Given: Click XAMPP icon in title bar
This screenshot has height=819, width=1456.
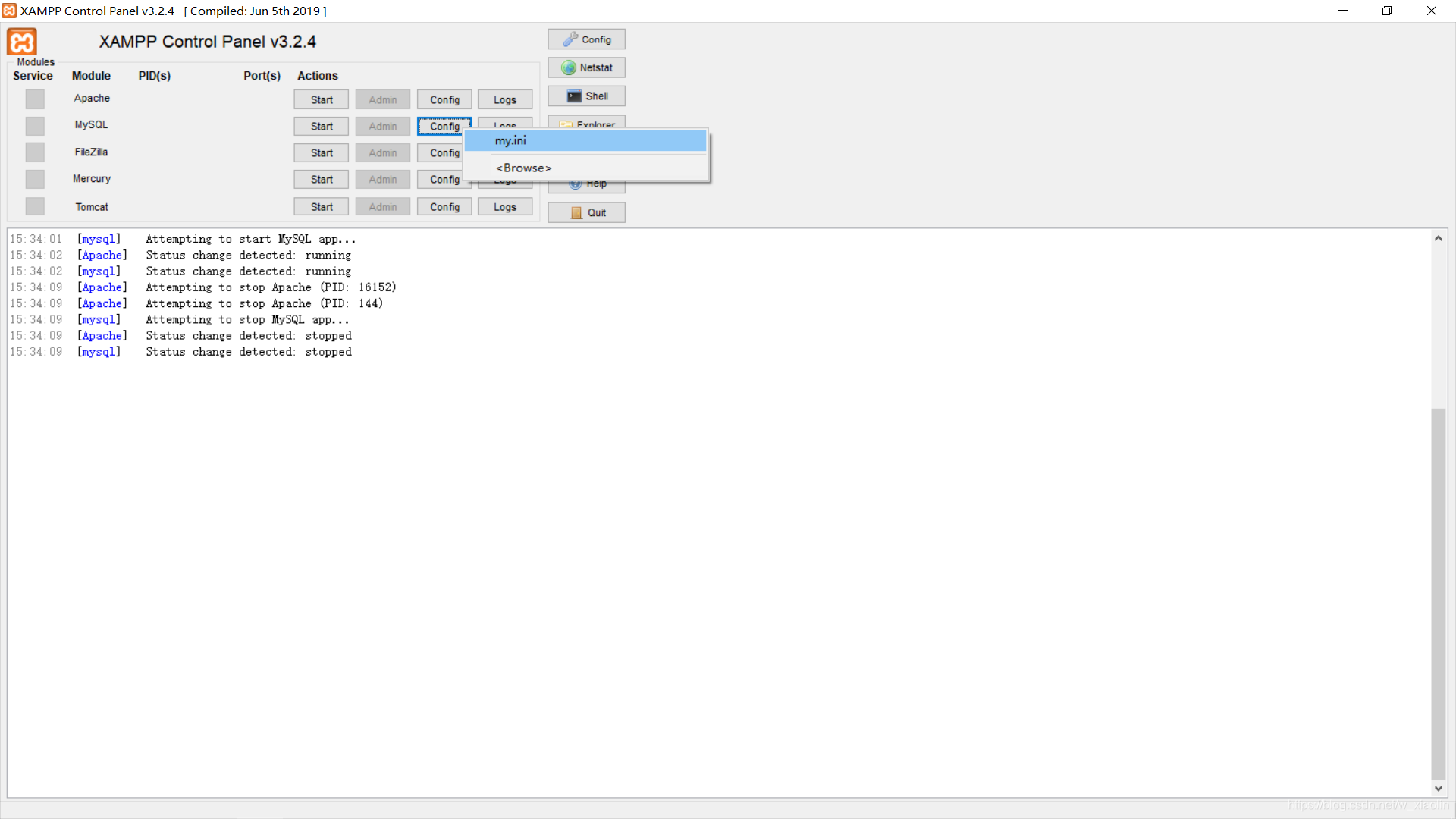Looking at the screenshot, I should tap(9, 11).
